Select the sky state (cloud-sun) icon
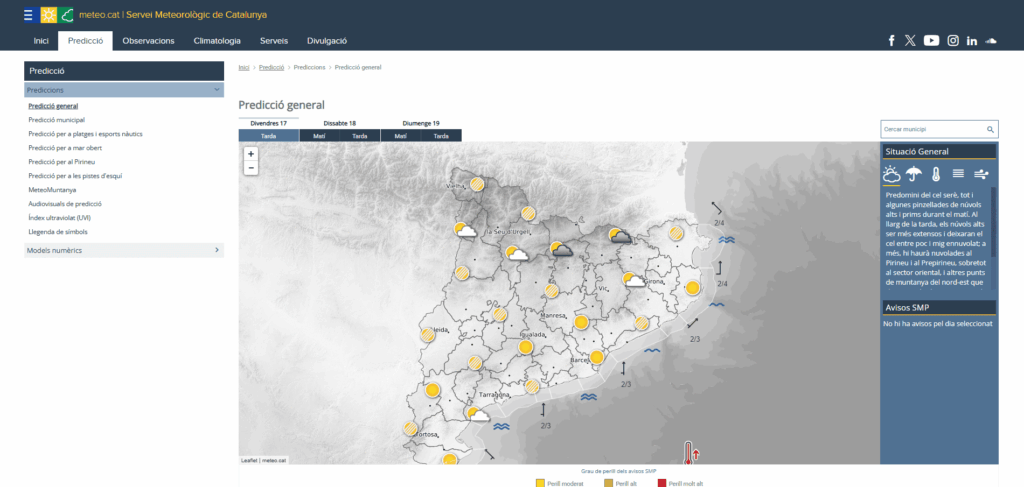The image size is (1024, 487). 891,174
